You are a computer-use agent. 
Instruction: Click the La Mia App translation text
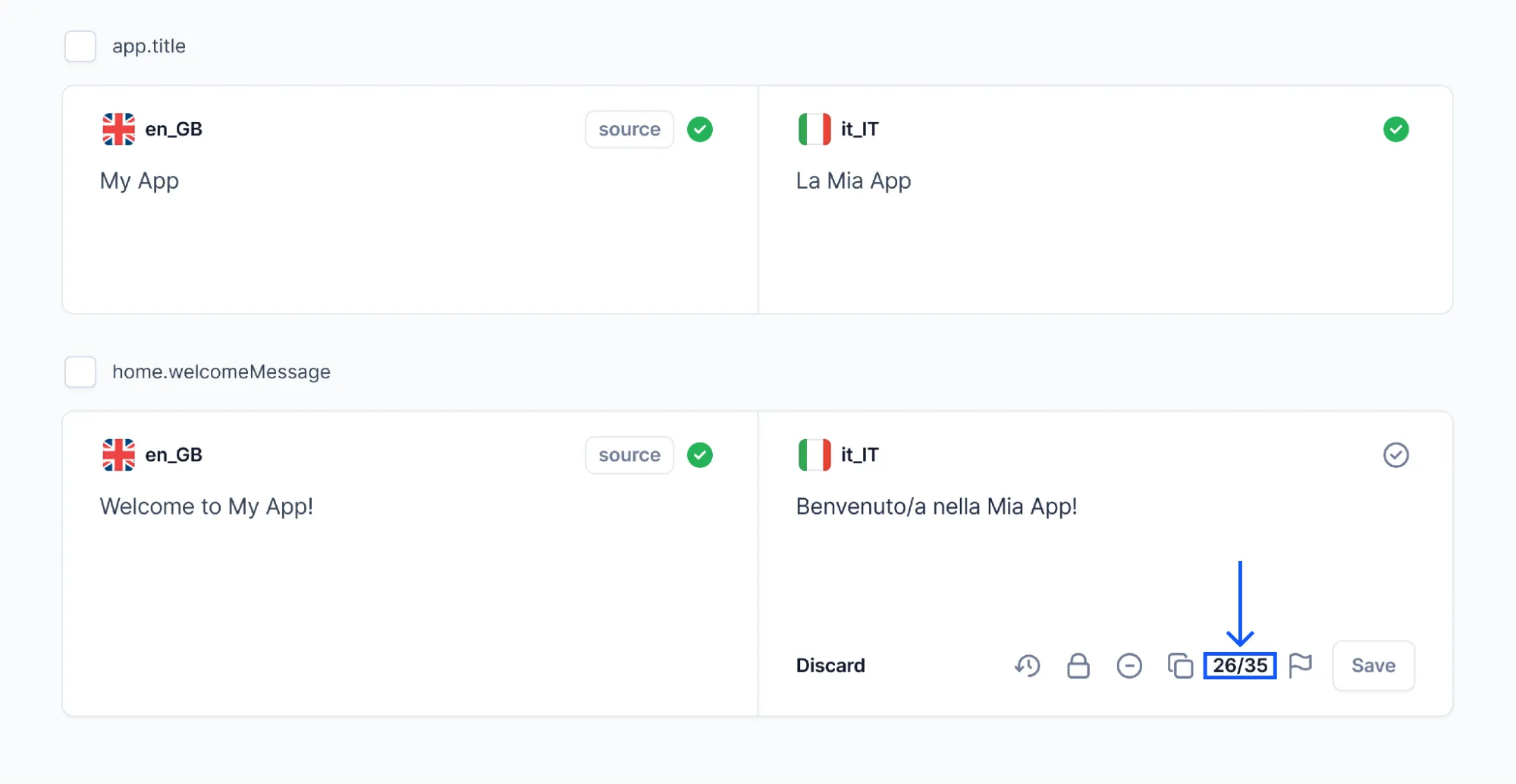point(853,181)
